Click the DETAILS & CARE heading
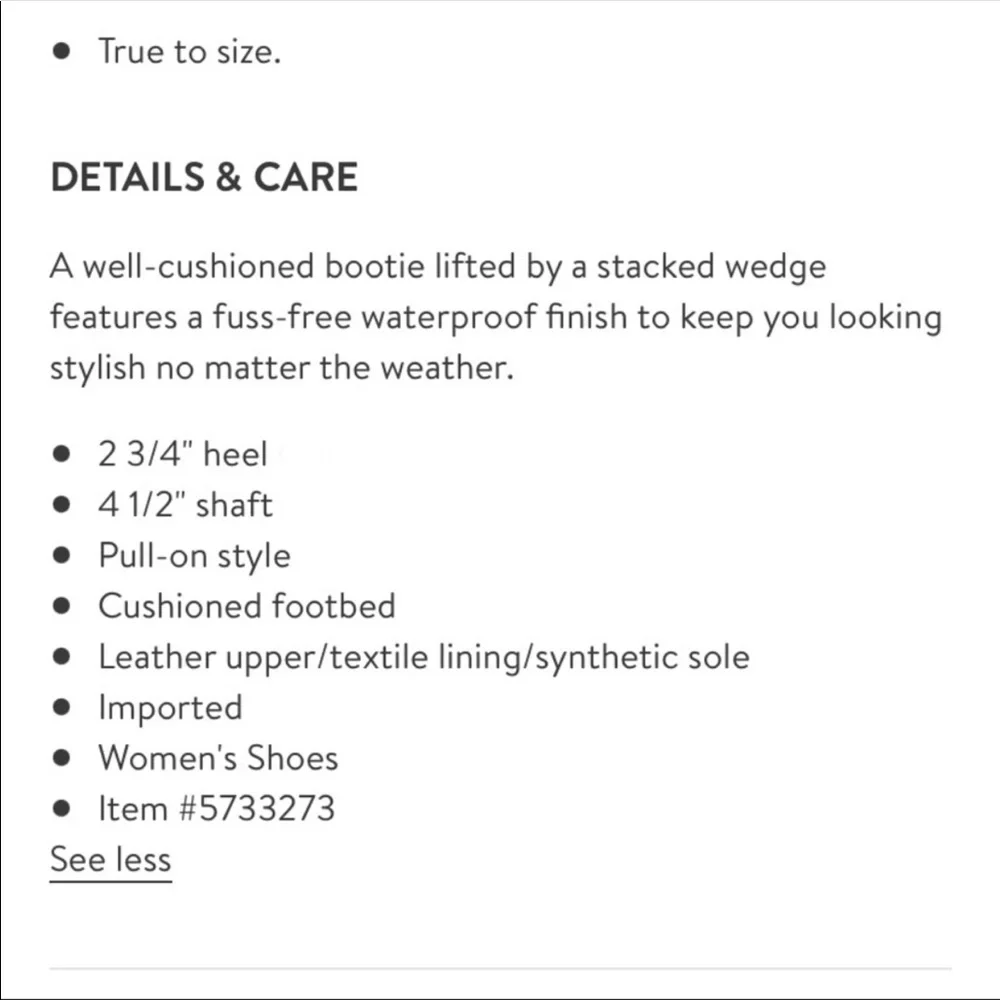This screenshot has width=1000, height=1000. point(204,178)
